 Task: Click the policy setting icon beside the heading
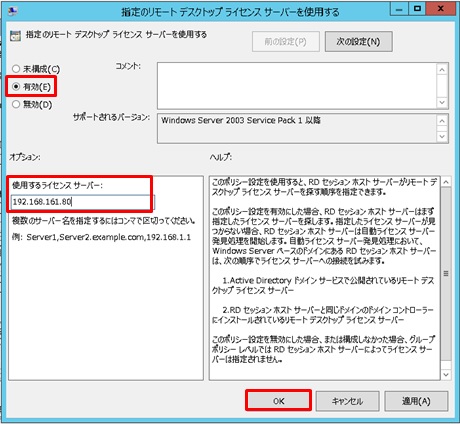click(15, 36)
